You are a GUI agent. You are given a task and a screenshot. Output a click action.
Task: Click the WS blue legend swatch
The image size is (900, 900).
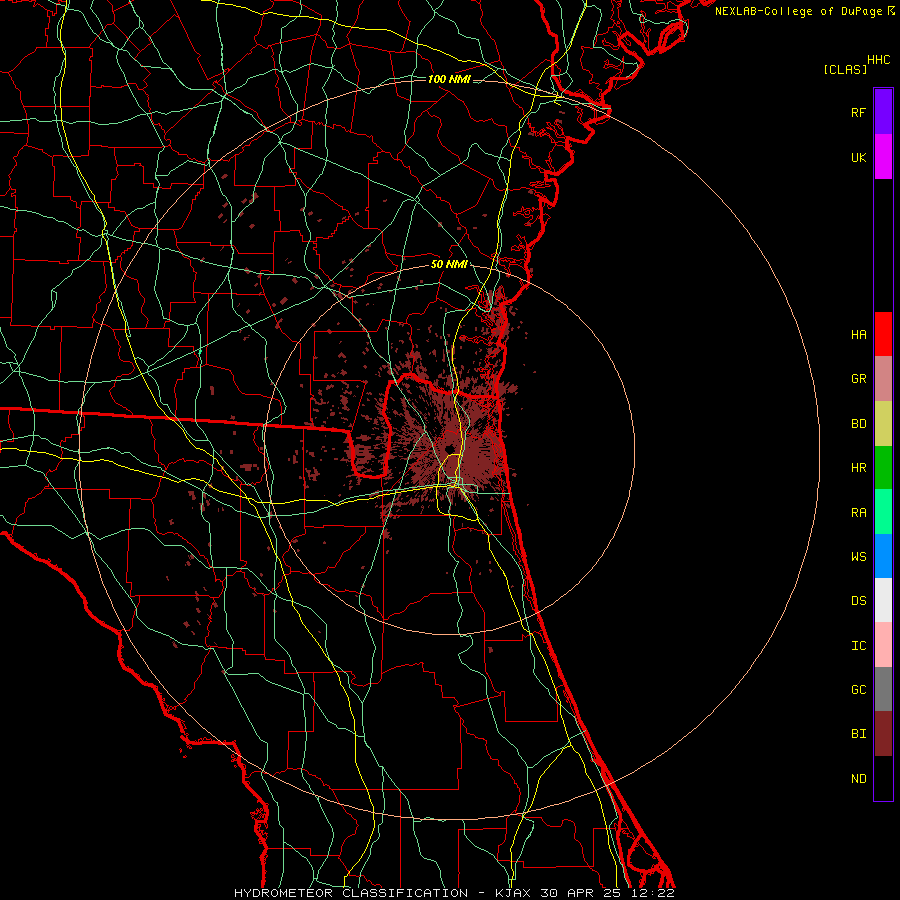pos(883,556)
